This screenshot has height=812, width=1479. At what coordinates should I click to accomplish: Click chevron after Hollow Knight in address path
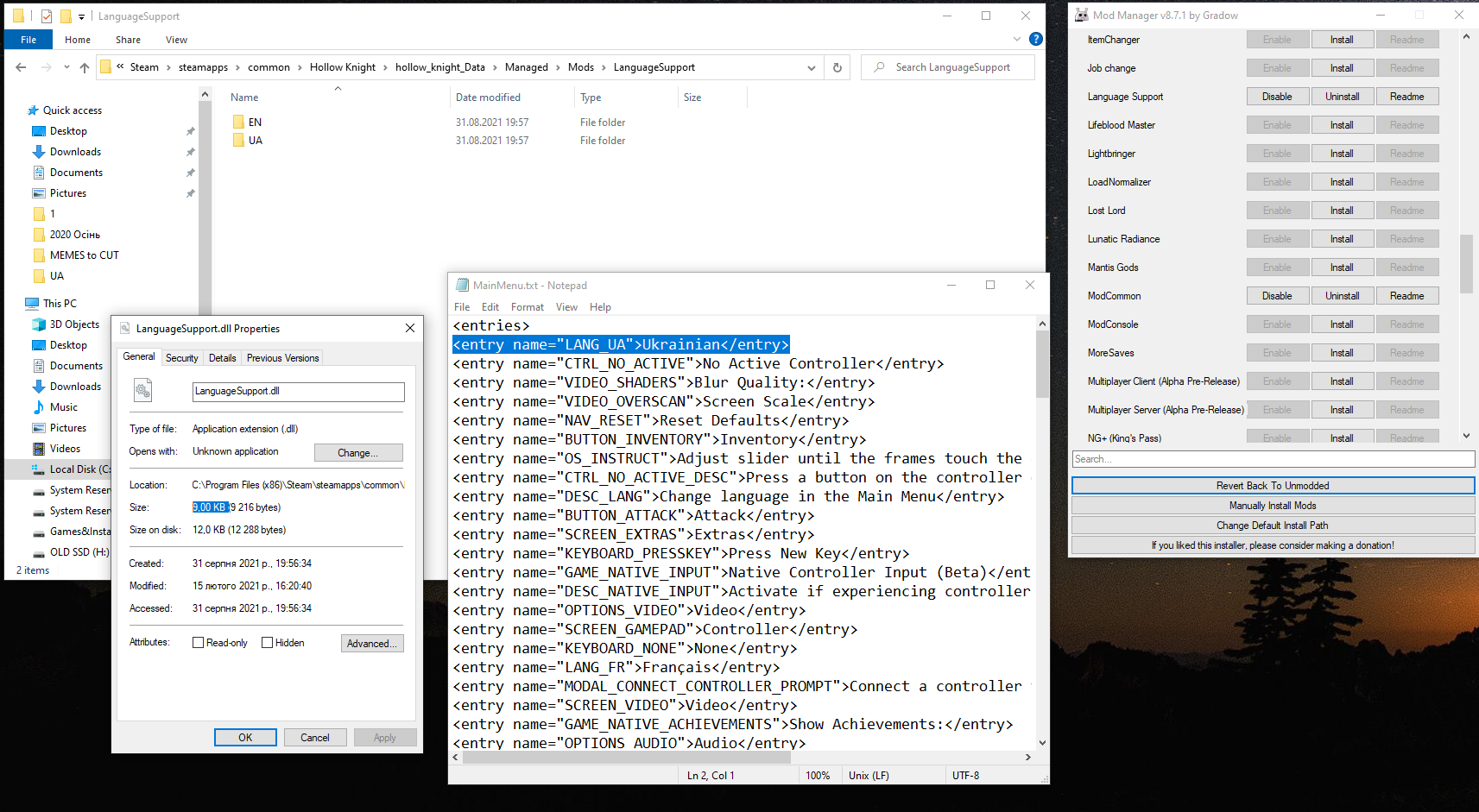(x=385, y=67)
